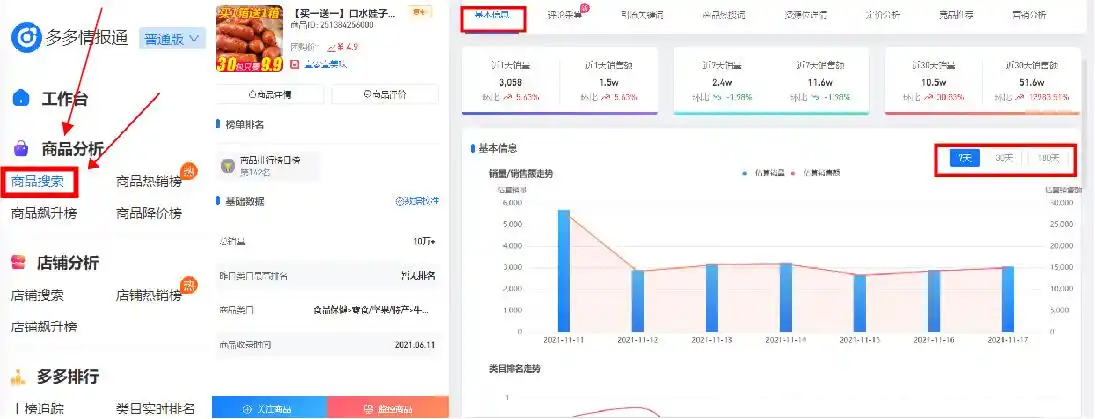Click the 类目排名走势 chart title

pos(514,367)
